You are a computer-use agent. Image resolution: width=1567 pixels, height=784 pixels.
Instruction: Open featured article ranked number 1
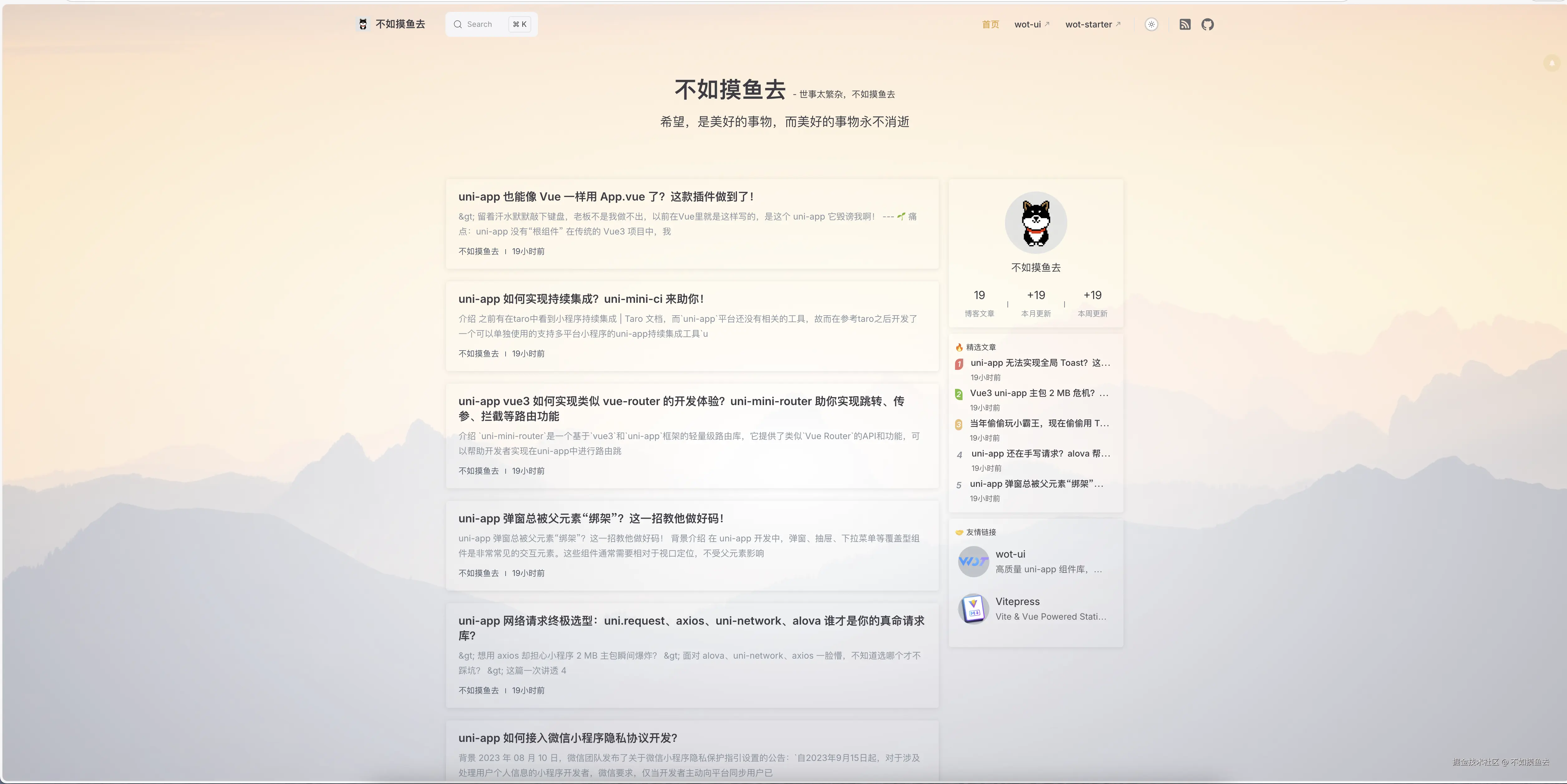point(1040,362)
